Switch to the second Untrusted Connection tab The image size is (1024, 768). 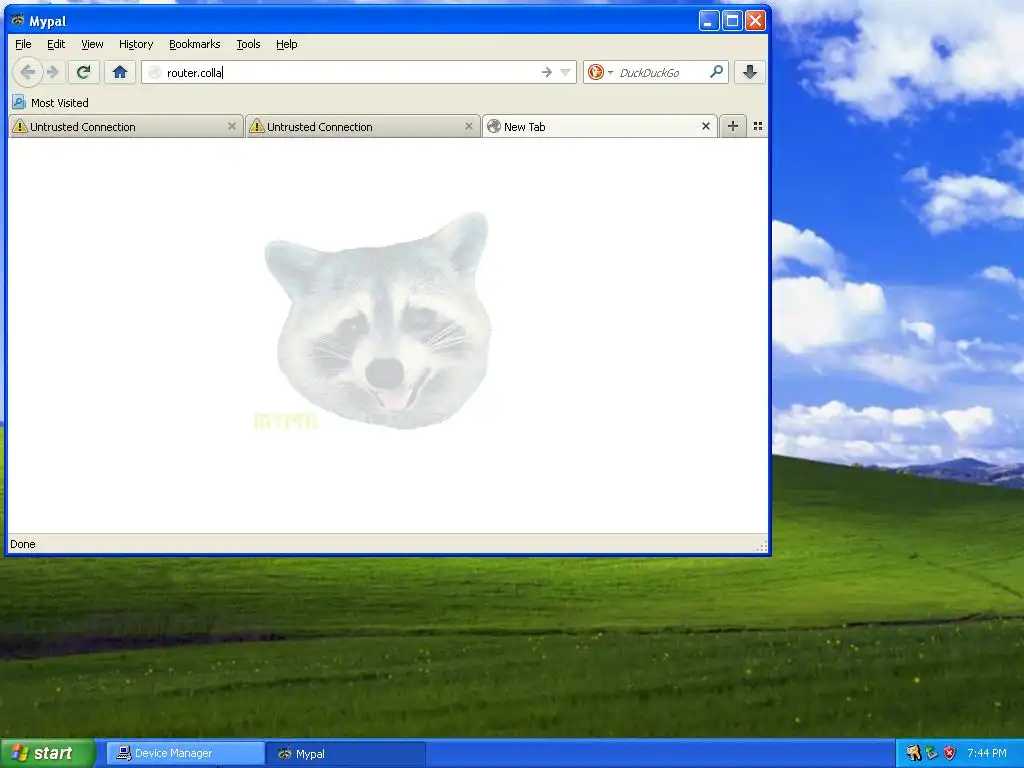tap(362, 127)
